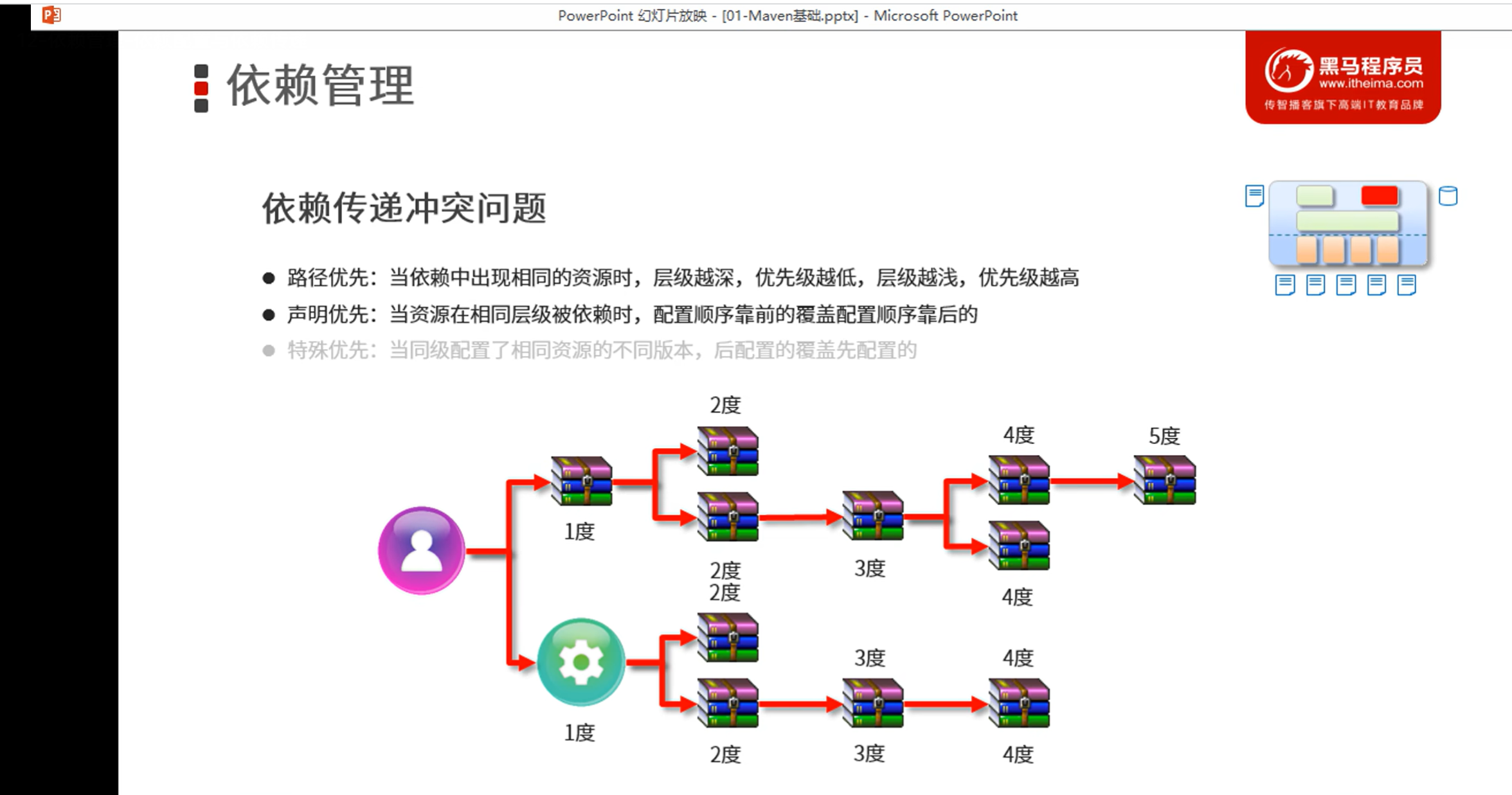Click the PowerPoint app icon in title bar
This screenshot has height=795, width=1512.
click(51, 15)
